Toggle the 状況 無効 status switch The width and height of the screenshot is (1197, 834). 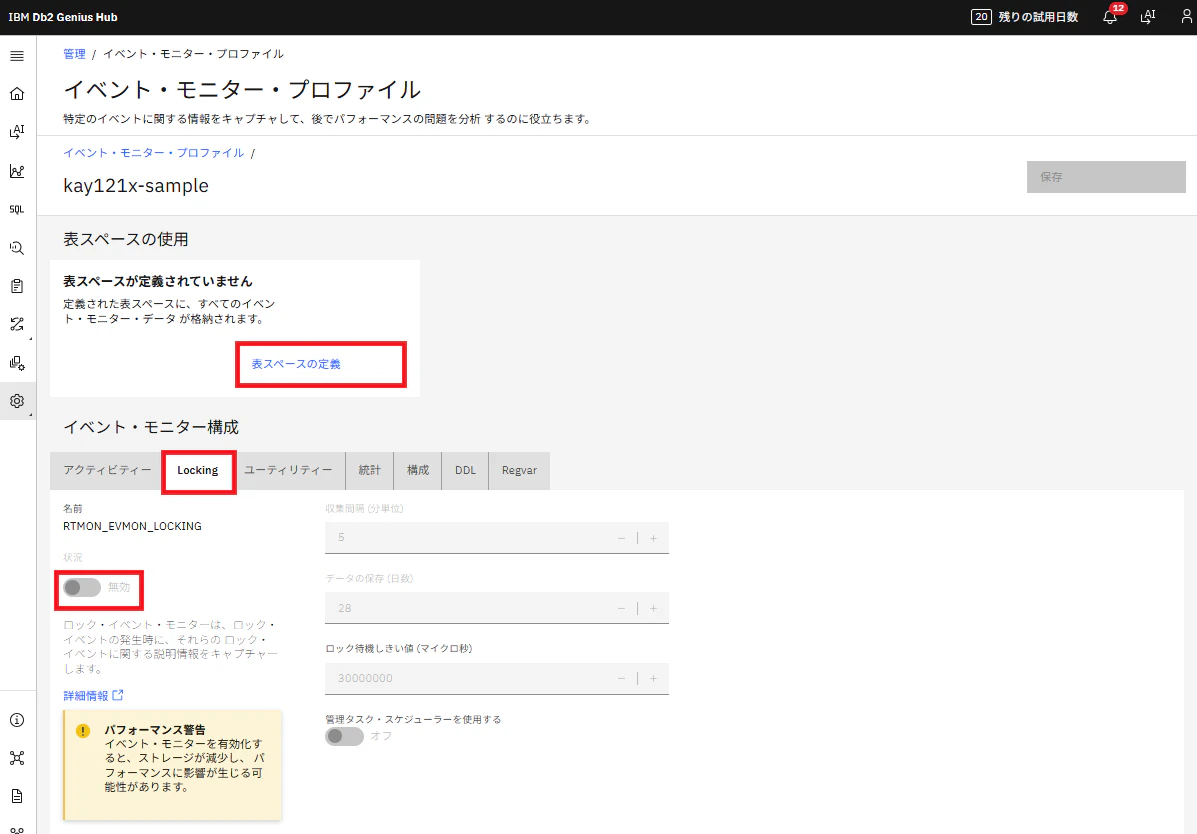click(x=82, y=587)
